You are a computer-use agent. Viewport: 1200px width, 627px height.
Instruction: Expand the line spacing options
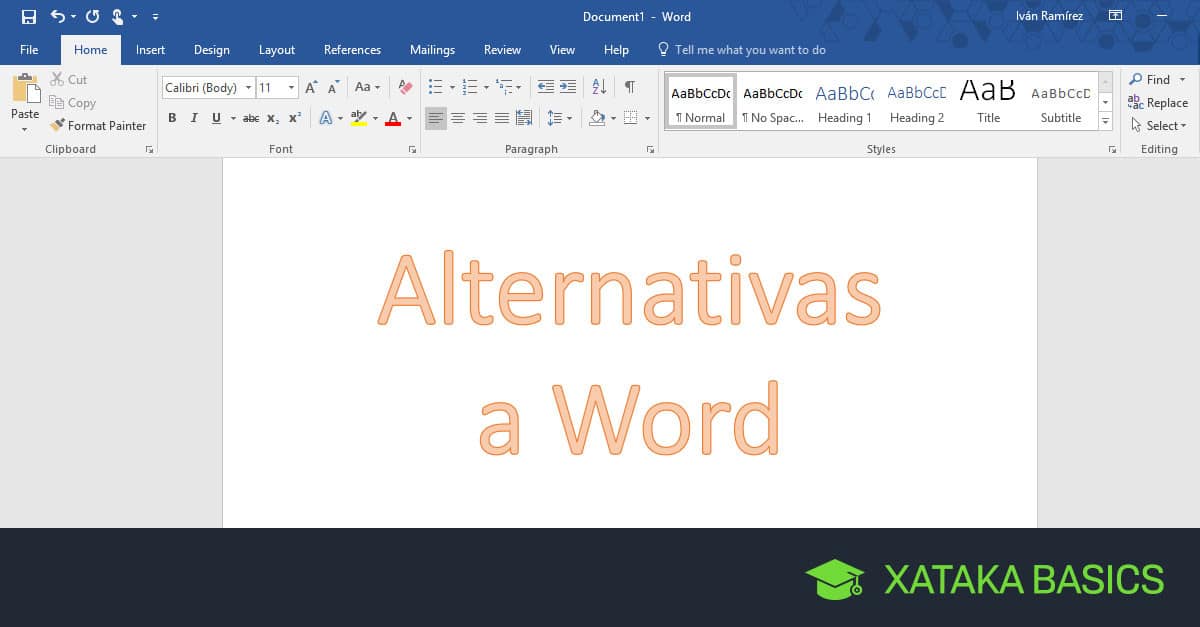point(570,118)
